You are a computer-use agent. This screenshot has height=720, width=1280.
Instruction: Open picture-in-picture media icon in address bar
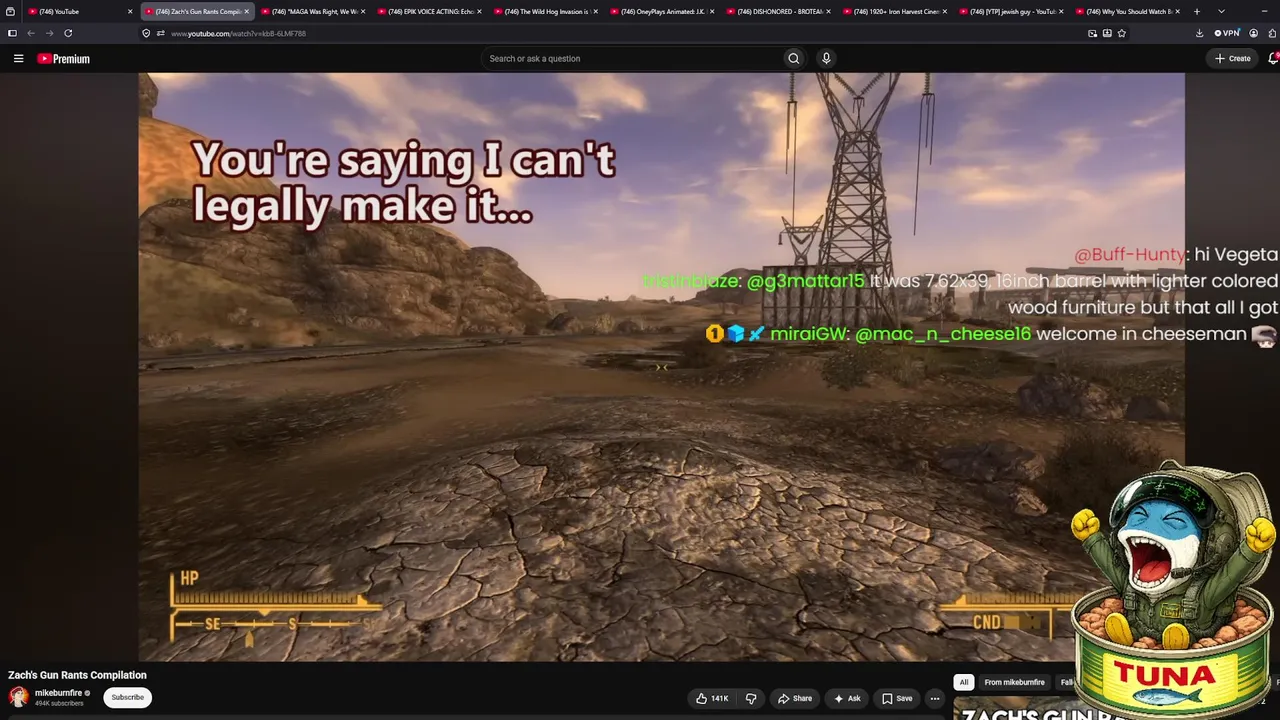(1093, 33)
